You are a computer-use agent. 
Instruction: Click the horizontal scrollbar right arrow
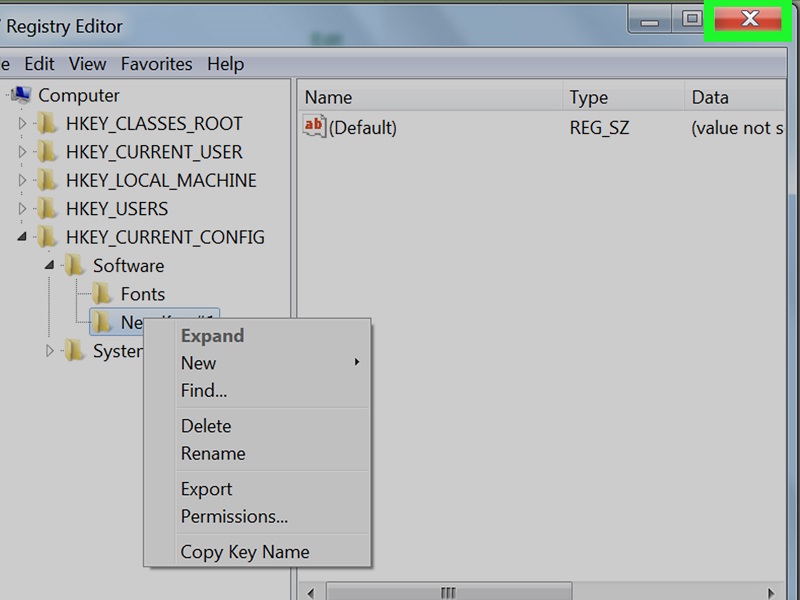coord(772,593)
